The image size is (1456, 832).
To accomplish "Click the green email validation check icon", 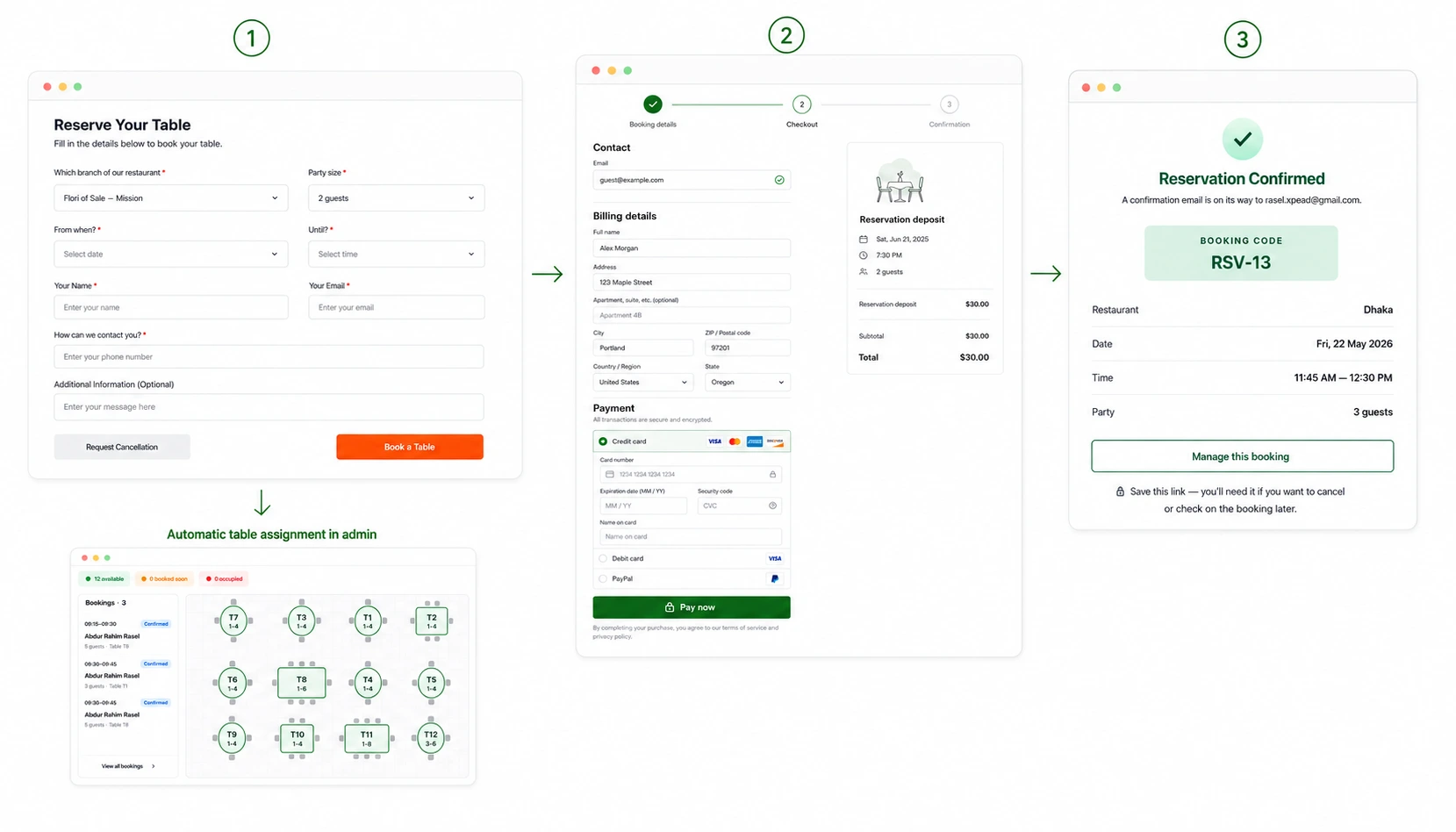I will [x=779, y=180].
